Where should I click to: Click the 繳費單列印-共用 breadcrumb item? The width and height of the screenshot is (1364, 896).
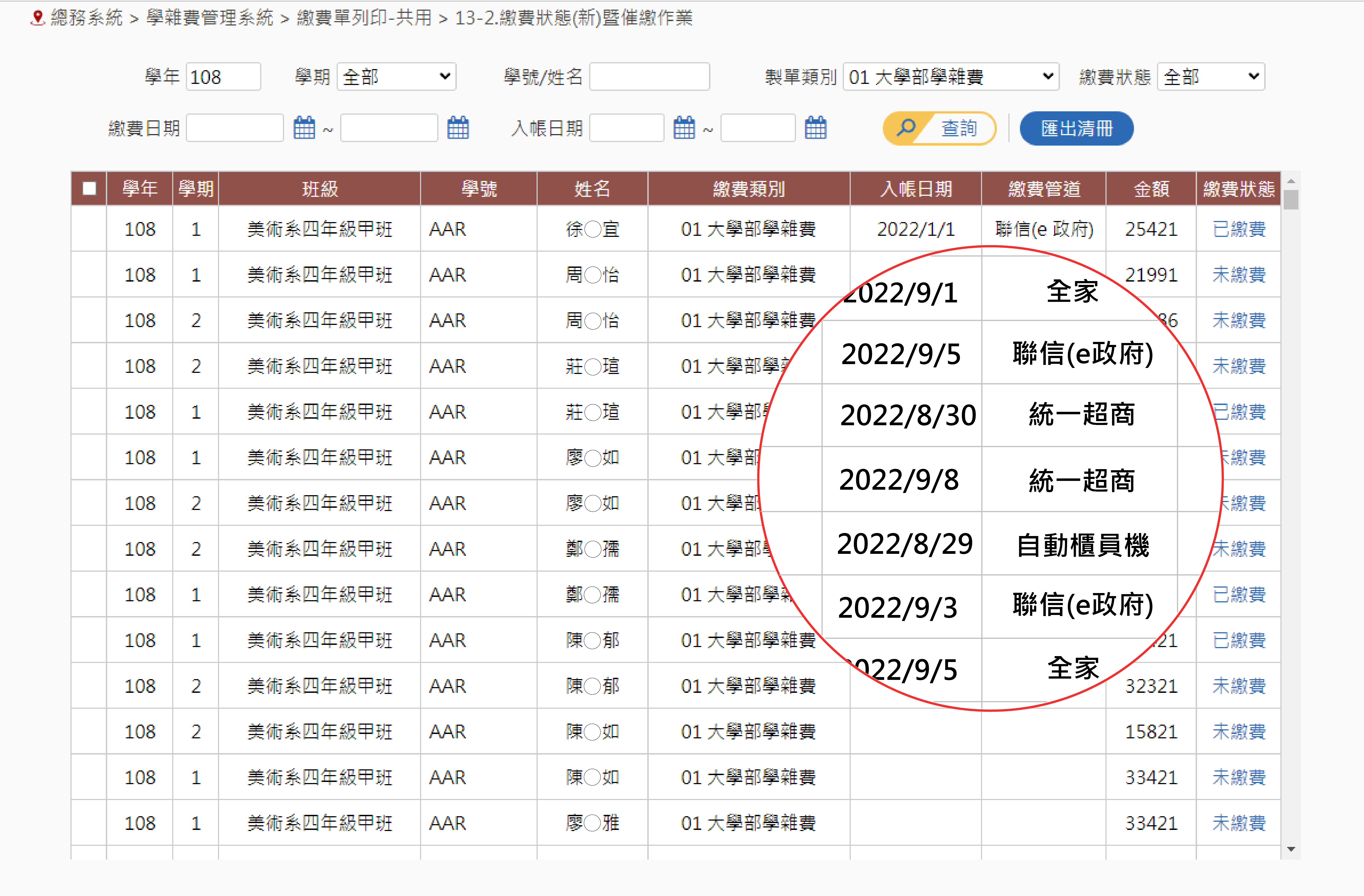coord(364,18)
